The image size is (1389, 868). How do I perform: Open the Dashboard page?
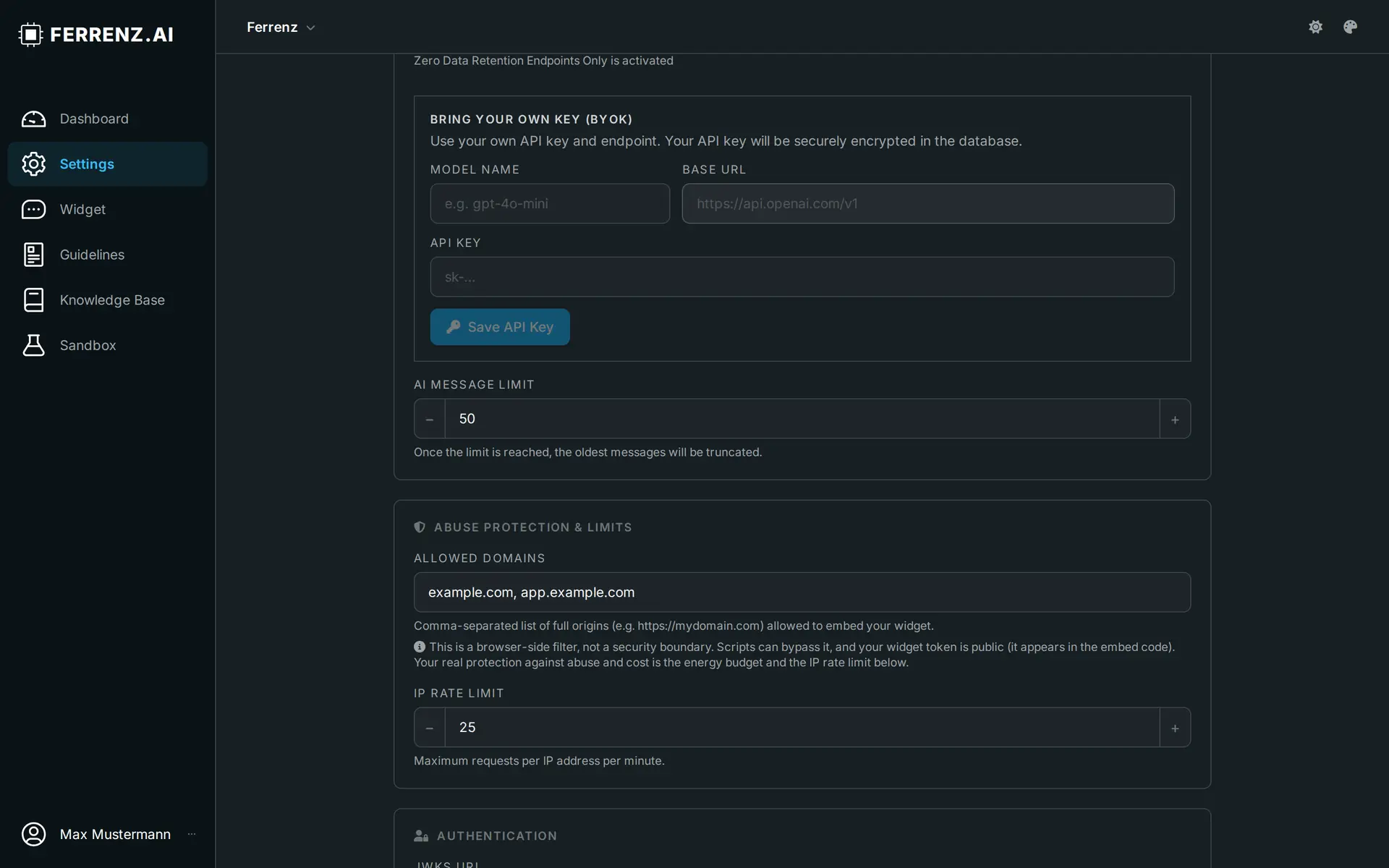click(x=108, y=119)
